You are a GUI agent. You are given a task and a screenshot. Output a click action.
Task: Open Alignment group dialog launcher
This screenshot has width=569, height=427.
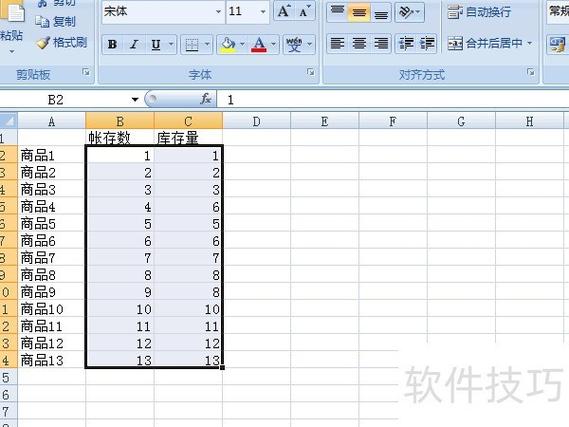tap(531, 72)
